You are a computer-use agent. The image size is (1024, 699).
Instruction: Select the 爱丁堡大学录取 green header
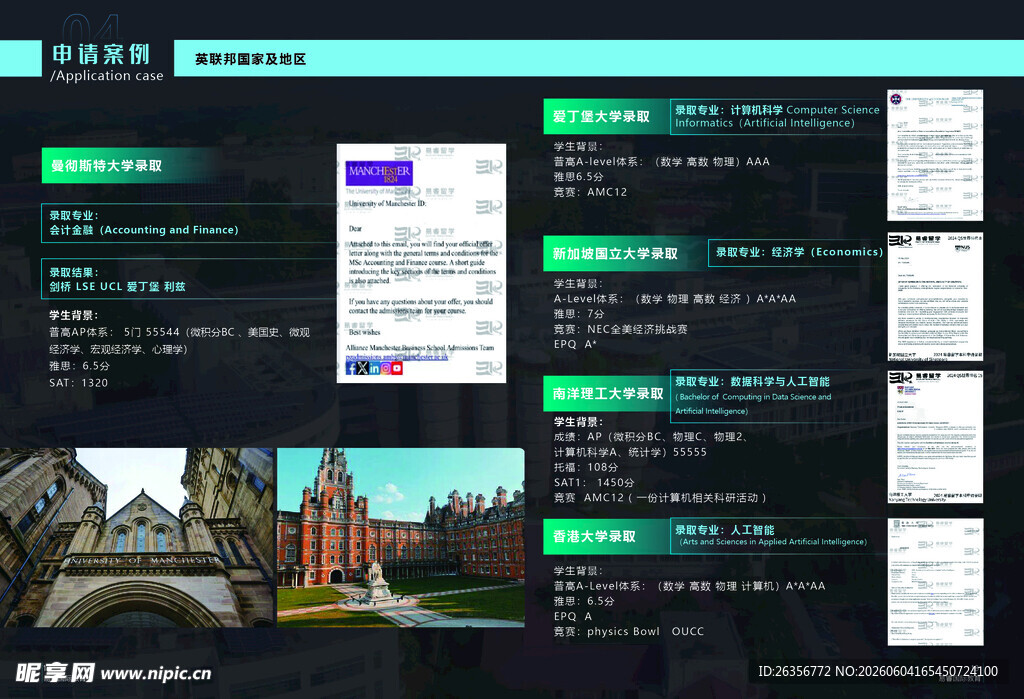click(x=607, y=116)
